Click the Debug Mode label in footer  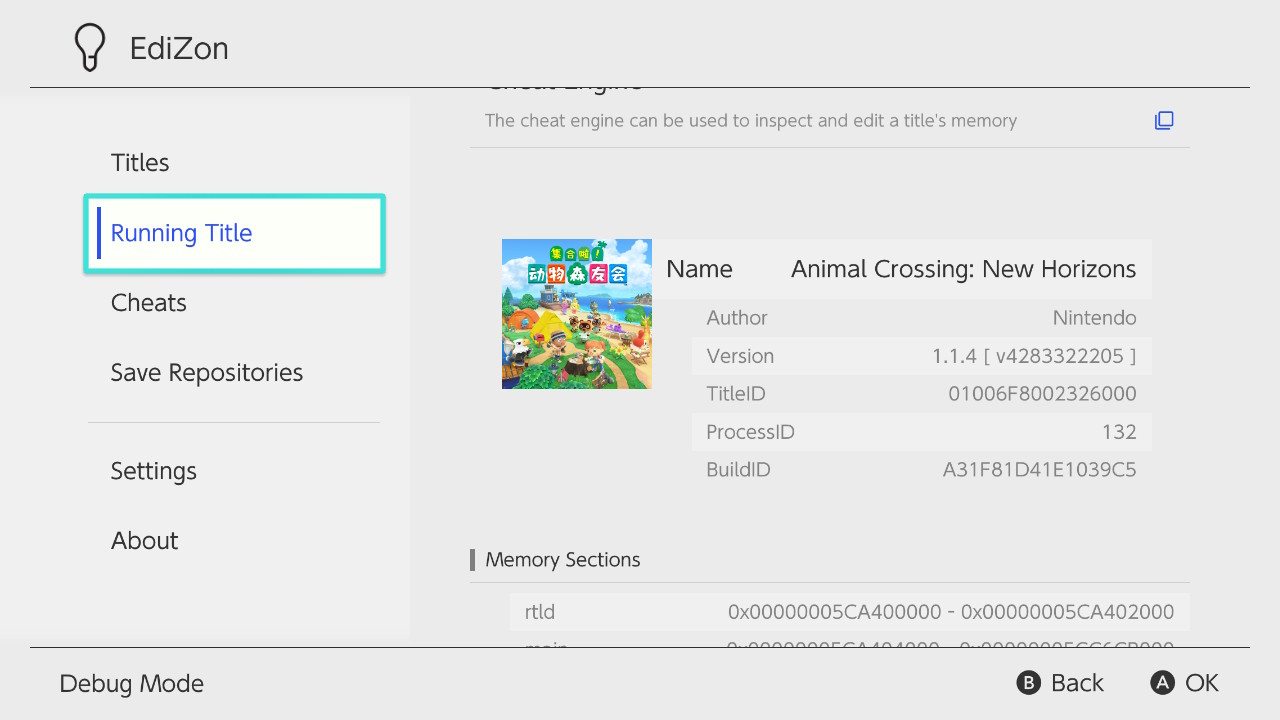tap(132, 684)
